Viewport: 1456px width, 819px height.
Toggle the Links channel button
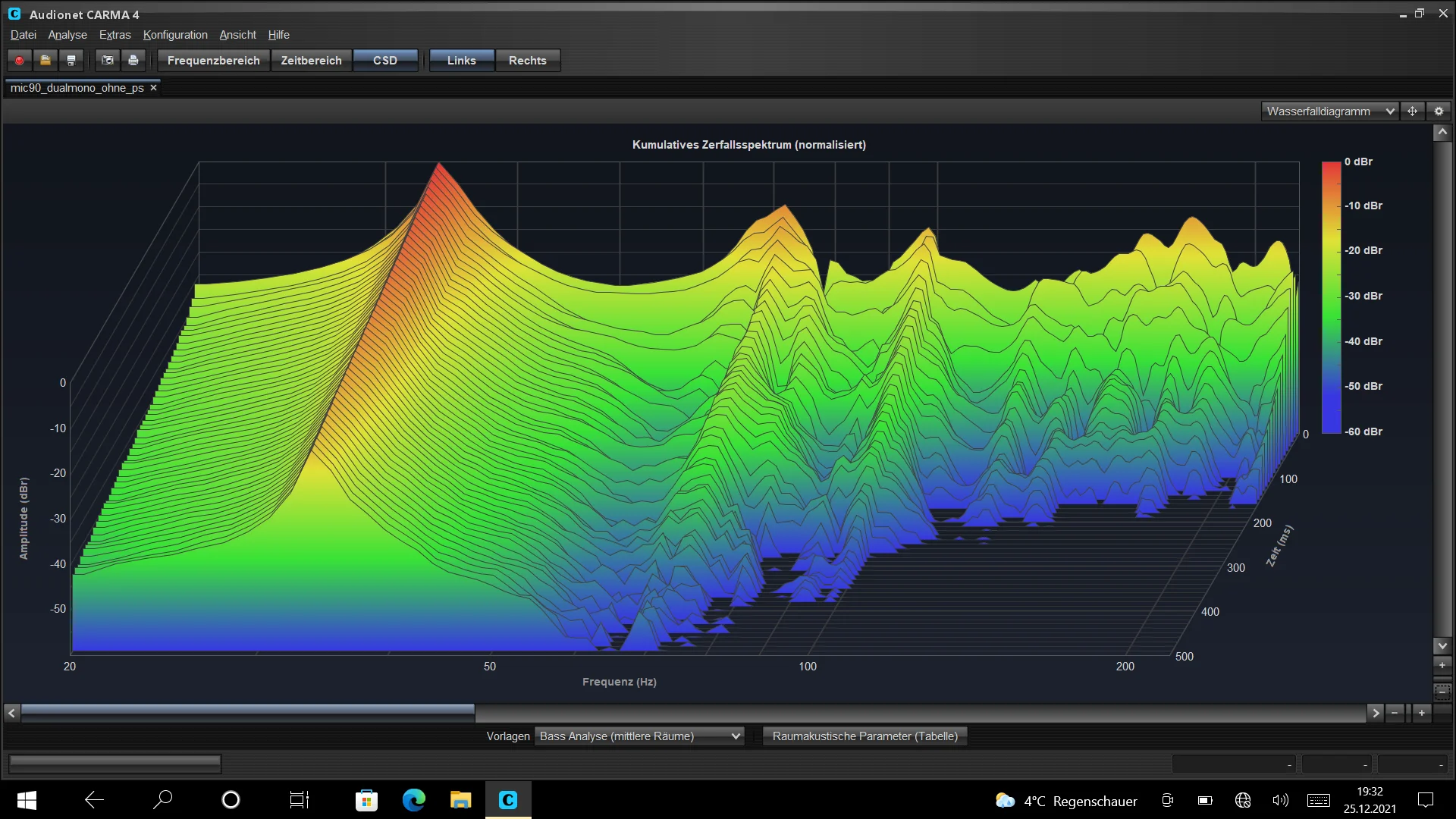click(462, 61)
